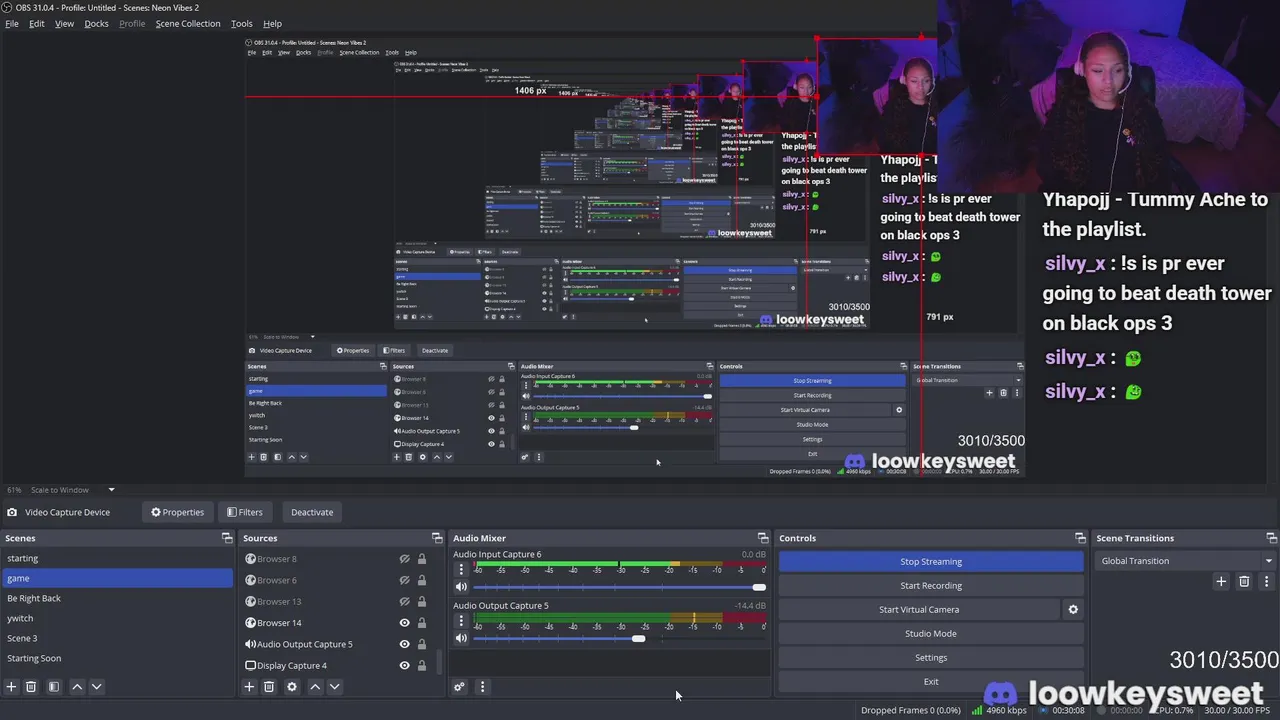
Task: Show the hidden Browser 13 source
Action: 405,601
